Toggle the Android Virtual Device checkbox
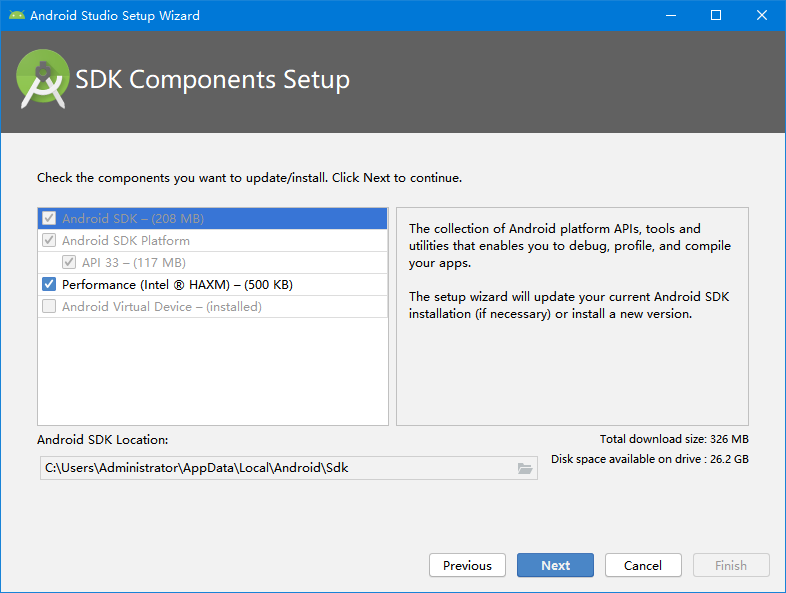Image resolution: width=786 pixels, height=593 pixels. pyautogui.click(x=49, y=307)
